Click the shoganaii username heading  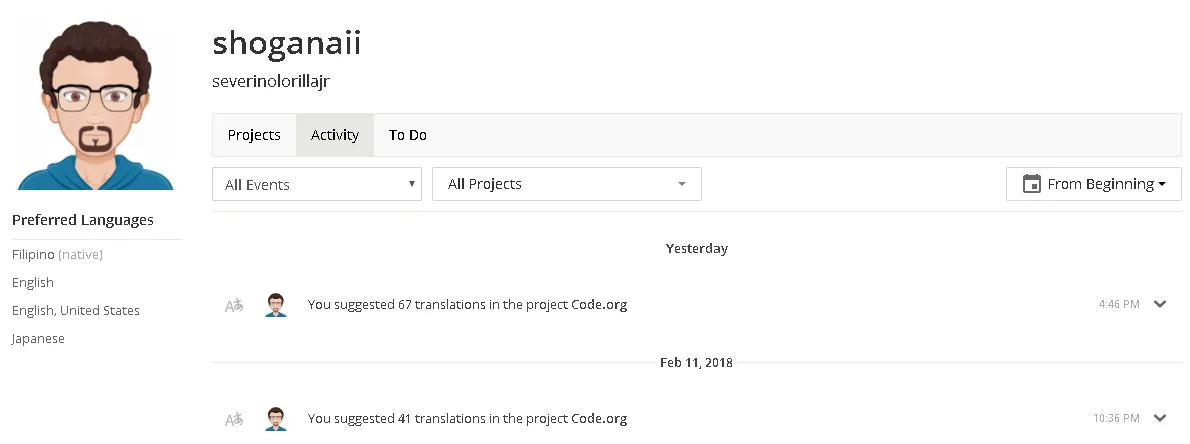tap(286, 43)
